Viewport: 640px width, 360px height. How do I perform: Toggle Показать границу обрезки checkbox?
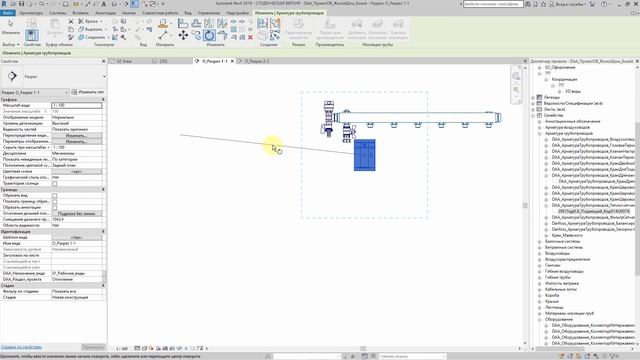click(x=55, y=202)
